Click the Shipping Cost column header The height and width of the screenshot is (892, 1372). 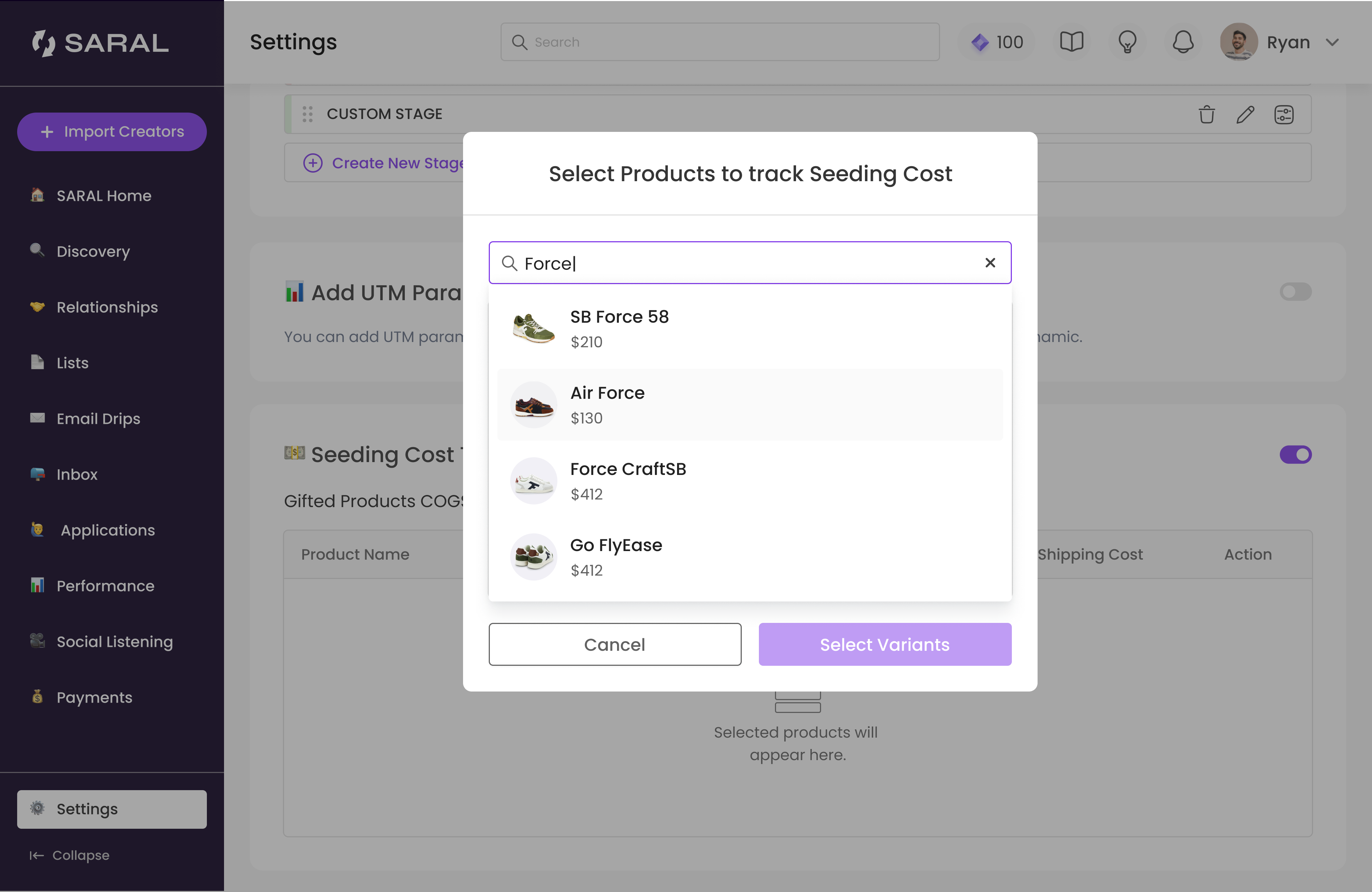click(1090, 555)
